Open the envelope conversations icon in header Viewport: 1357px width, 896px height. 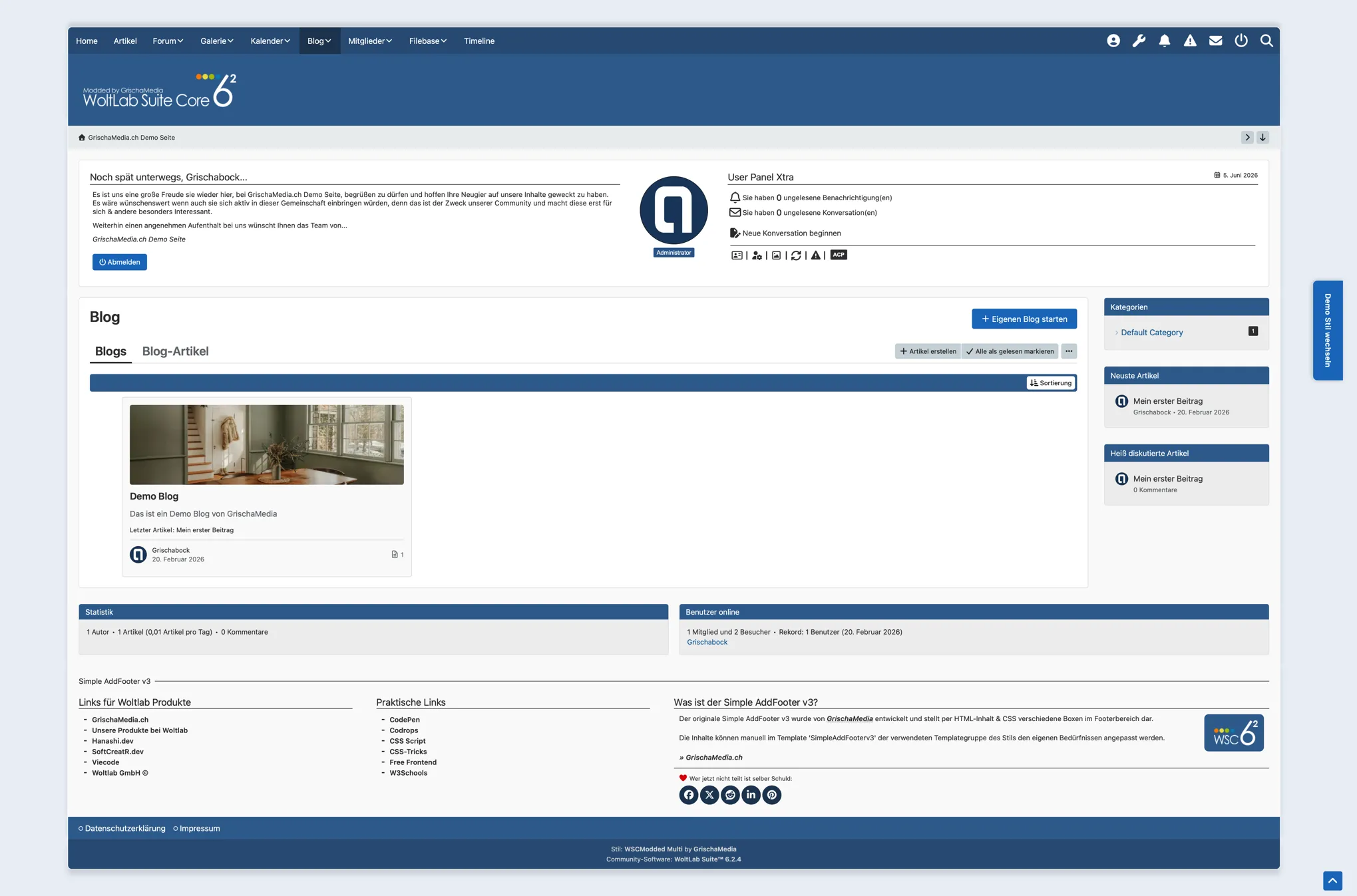click(1215, 41)
